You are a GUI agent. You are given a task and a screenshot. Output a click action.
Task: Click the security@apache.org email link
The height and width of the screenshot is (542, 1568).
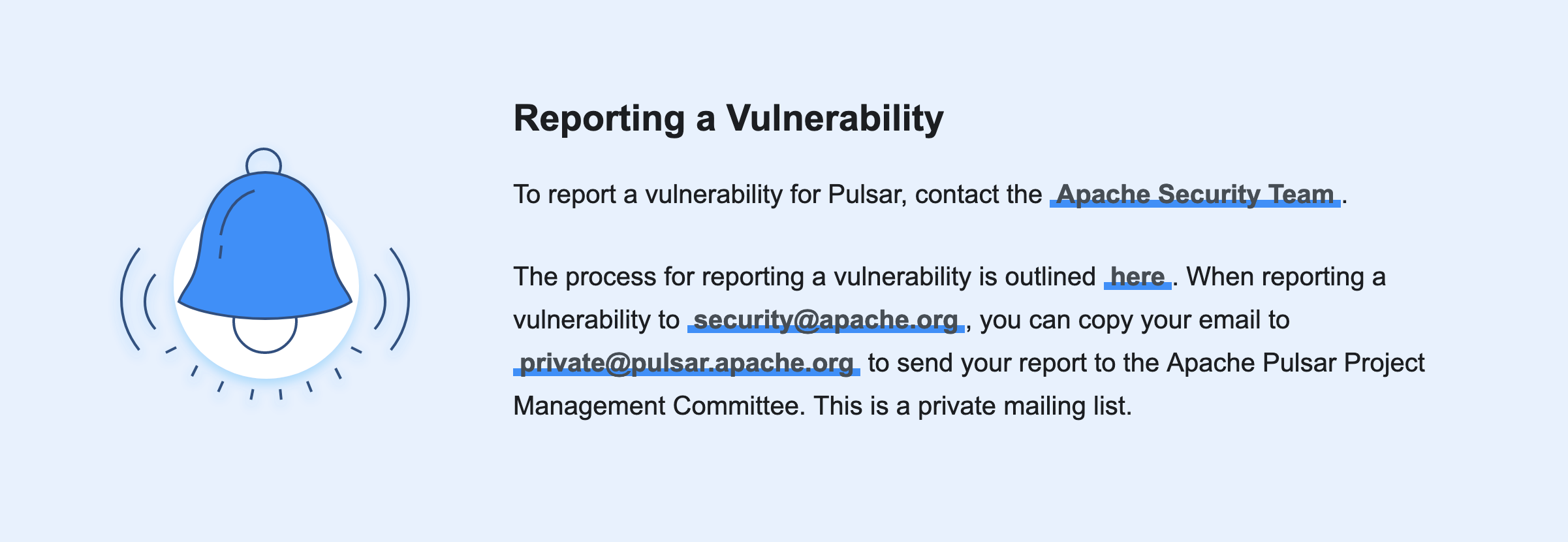click(826, 320)
